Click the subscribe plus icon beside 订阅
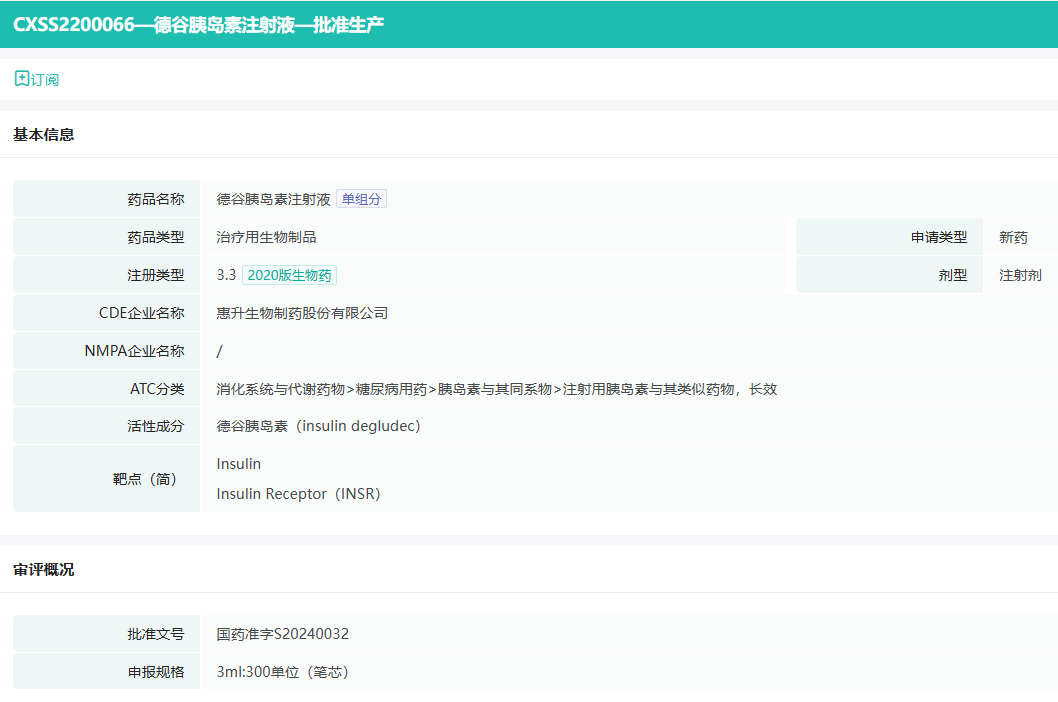1058x702 pixels. point(21,78)
